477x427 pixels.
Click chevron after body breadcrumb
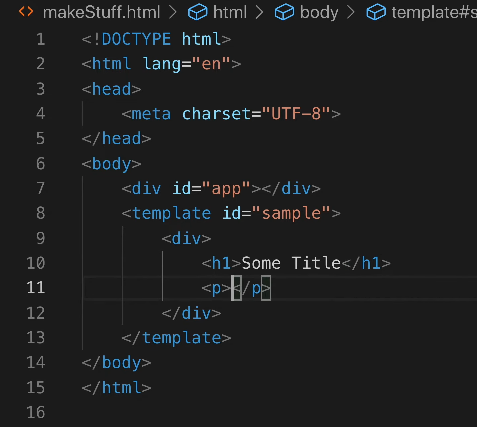click(351, 12)
